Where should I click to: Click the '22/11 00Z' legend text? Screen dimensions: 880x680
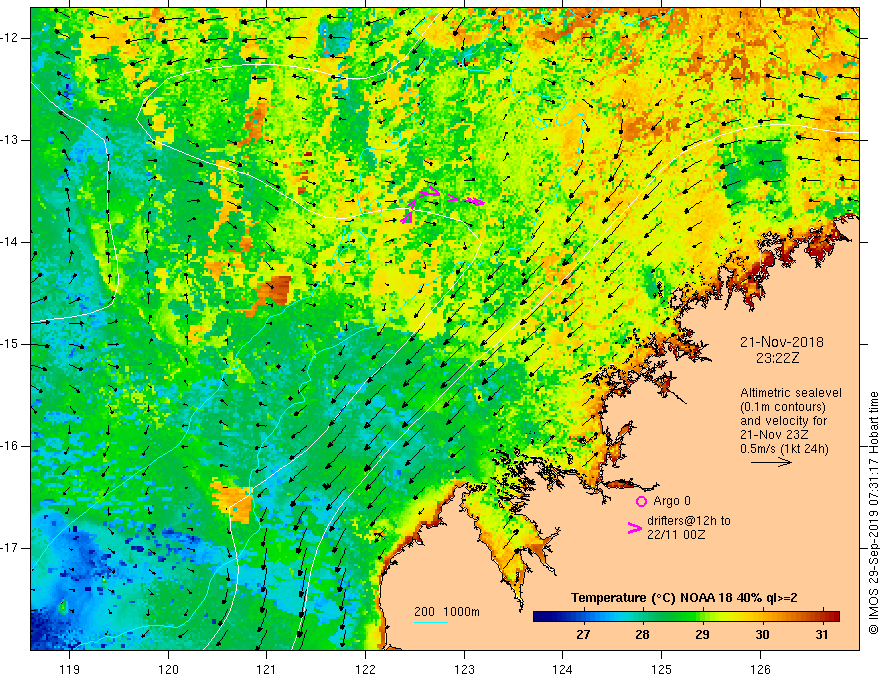(676, 535)
